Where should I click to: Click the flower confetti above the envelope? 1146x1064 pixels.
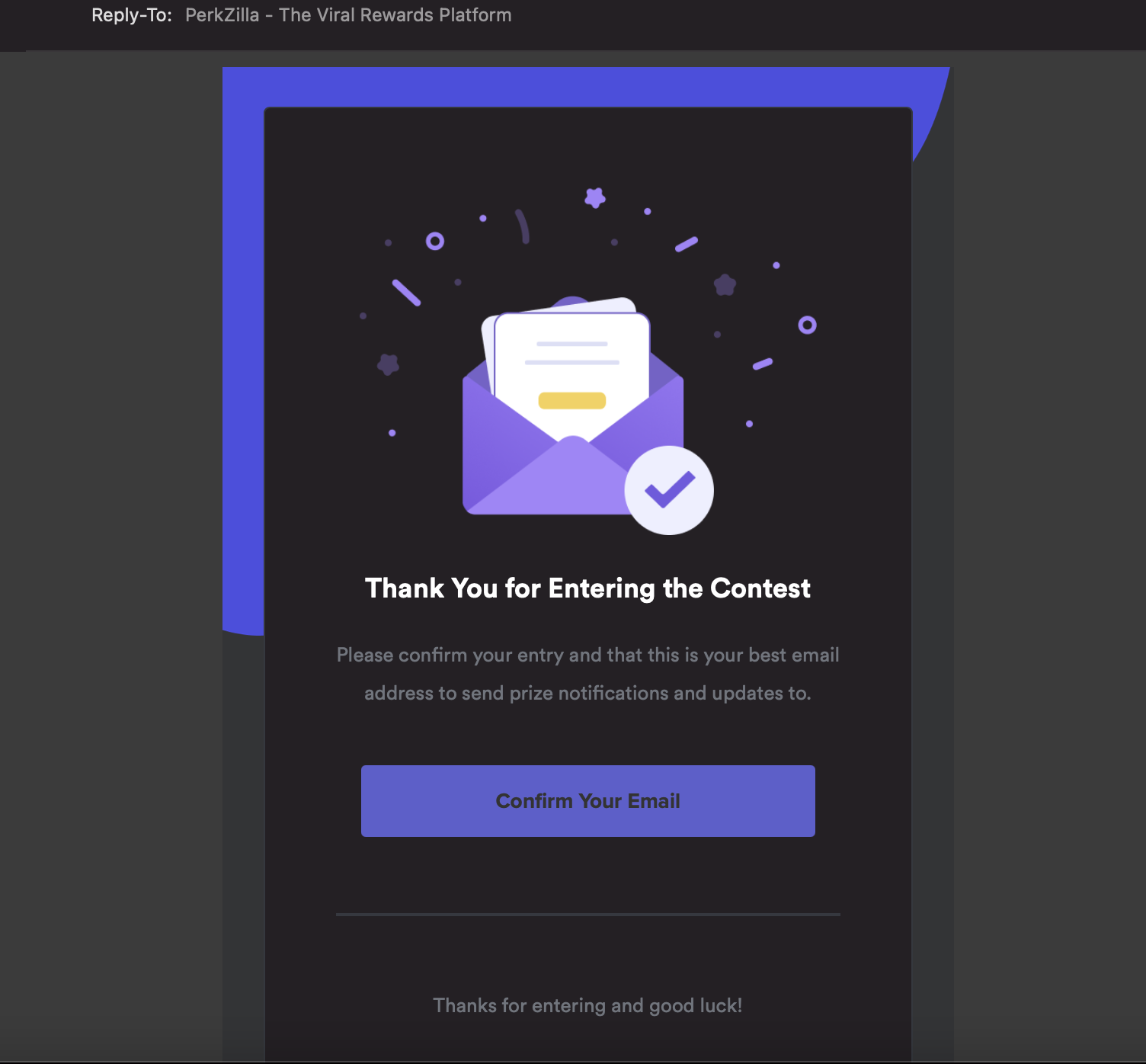coord(595,198)
